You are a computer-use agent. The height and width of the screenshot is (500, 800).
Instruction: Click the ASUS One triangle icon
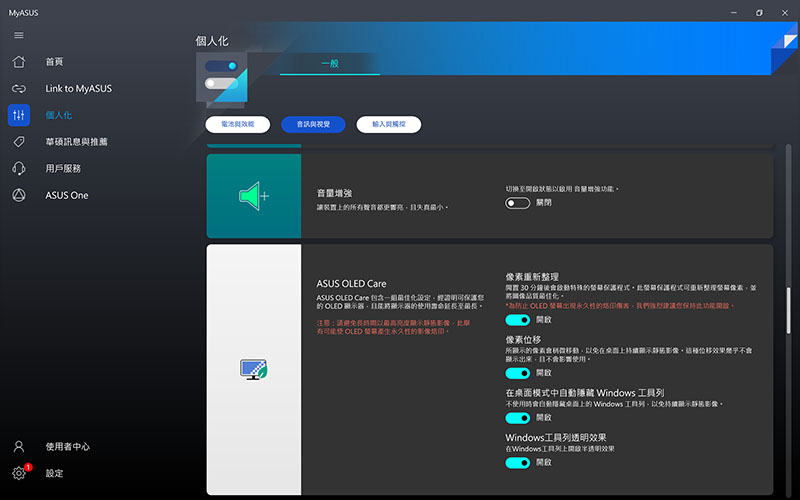click(19, 195)
